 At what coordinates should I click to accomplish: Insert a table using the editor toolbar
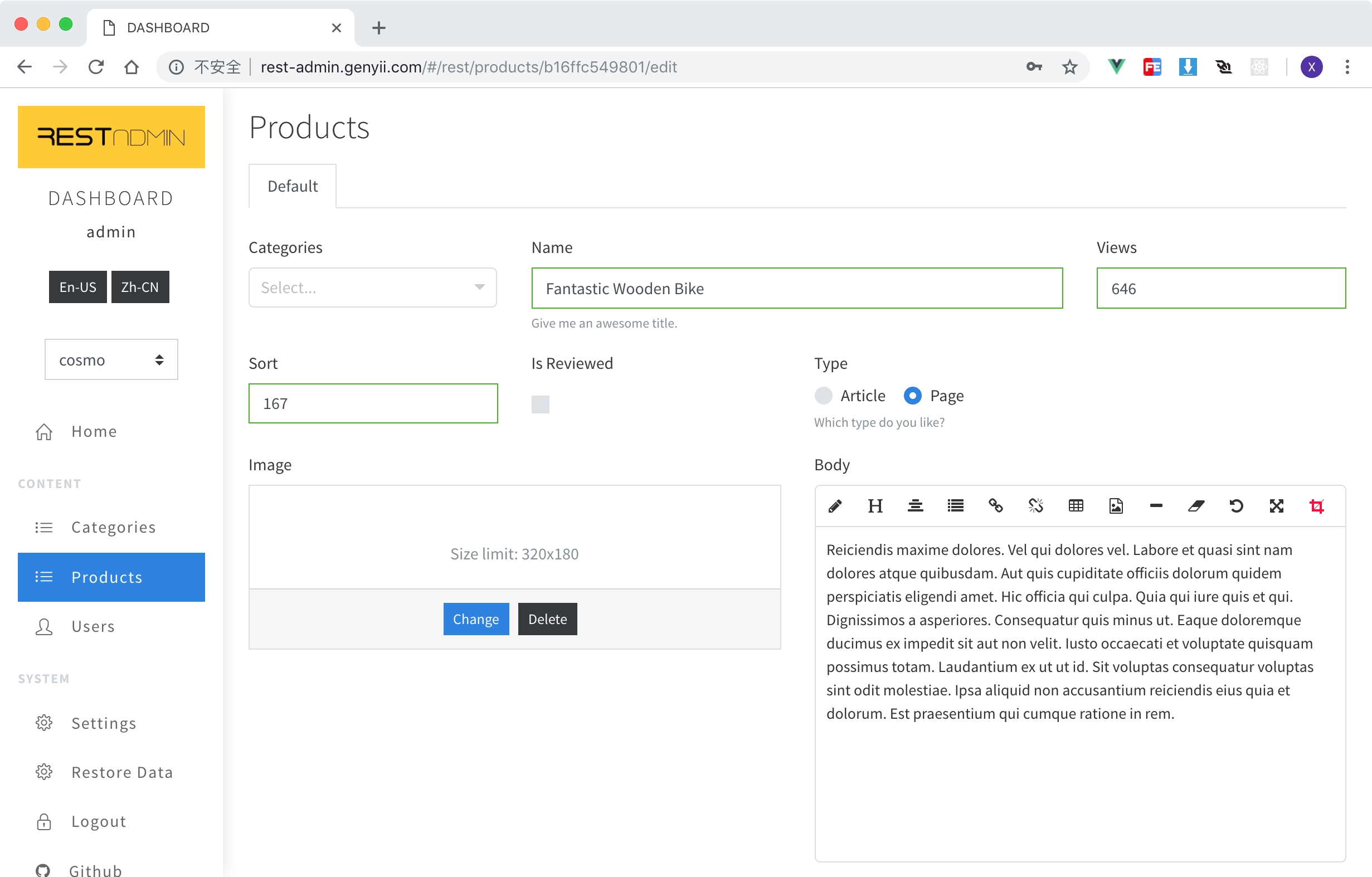[x=1076, y=506]
